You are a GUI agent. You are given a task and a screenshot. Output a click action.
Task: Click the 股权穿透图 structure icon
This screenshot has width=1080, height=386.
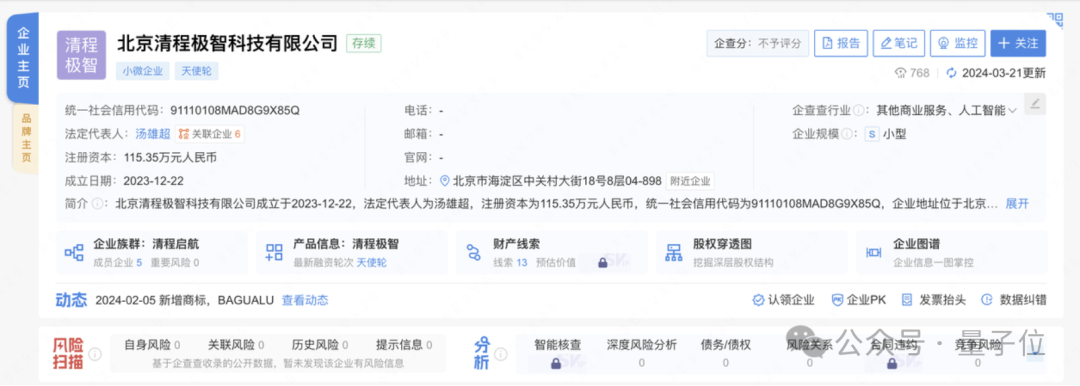[673, 252]
